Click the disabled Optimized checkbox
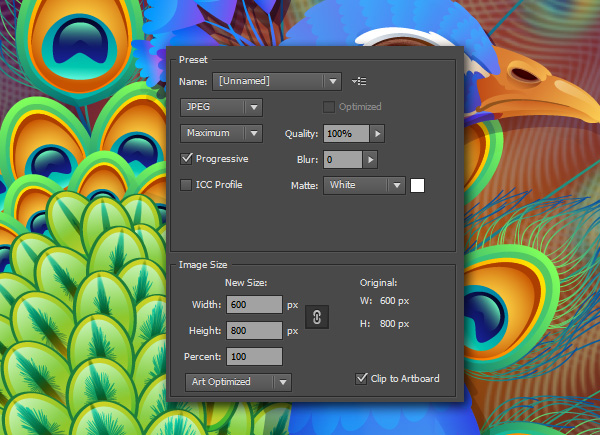Screen dimensions: 600x435 (329, 107)
